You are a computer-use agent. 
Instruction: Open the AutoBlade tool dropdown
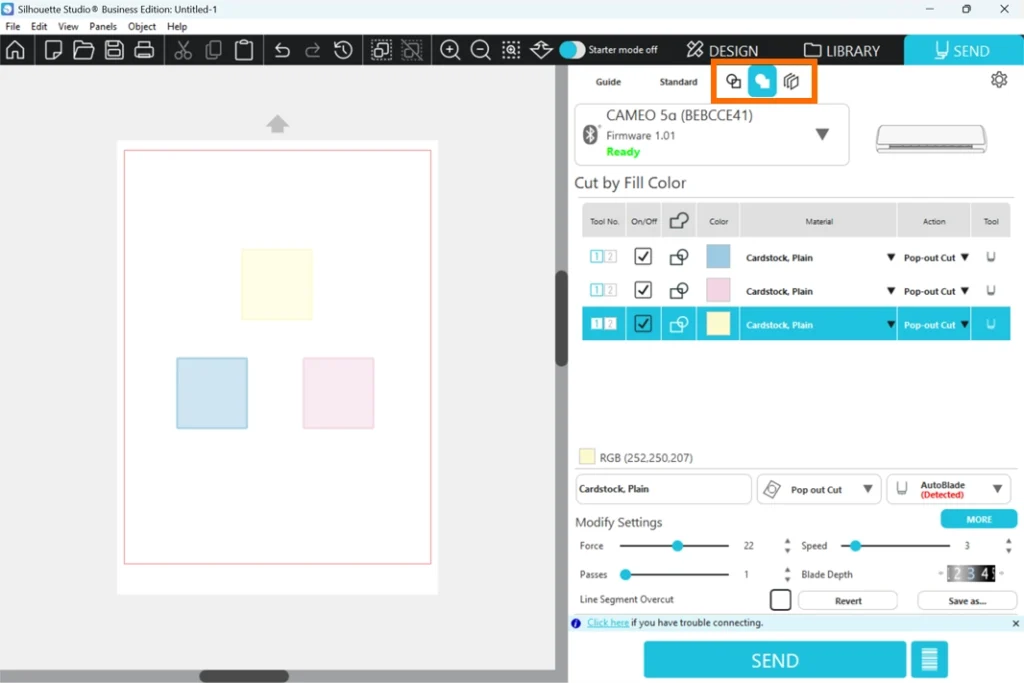pyautogui.click(x=997, y=489)
